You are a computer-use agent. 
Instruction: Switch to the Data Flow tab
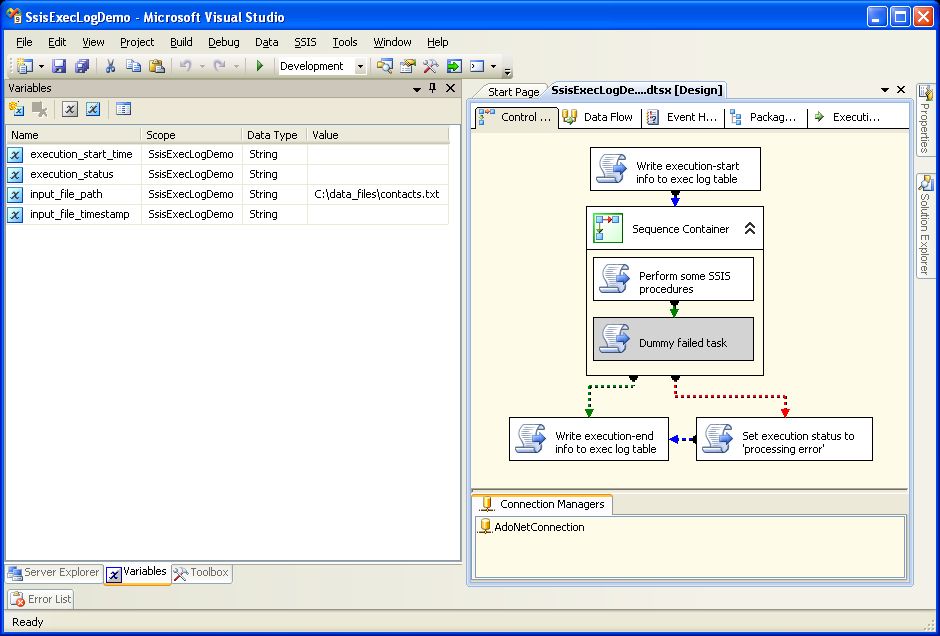pyautogui.click(x=598, y=117)
